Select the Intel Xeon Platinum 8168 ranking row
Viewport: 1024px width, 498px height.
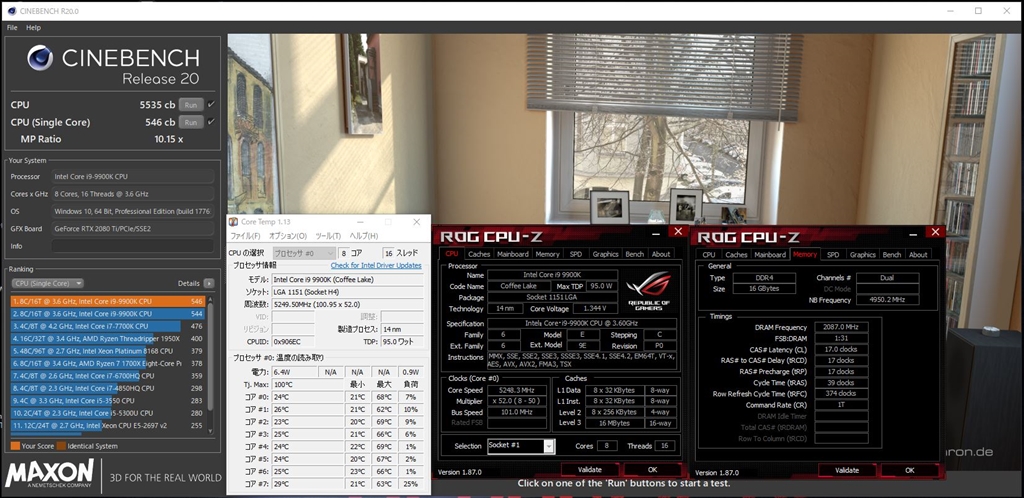[108, 351]
